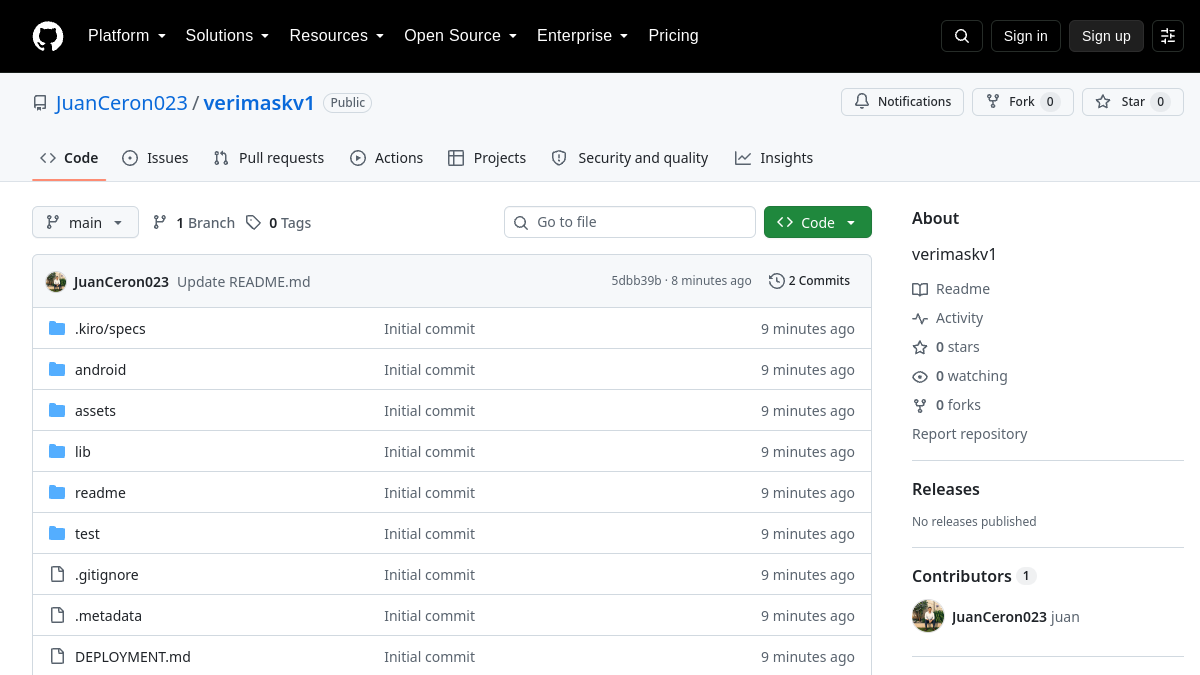Open the Platform menu
The image size is (1200, 675).
(127, 36)
